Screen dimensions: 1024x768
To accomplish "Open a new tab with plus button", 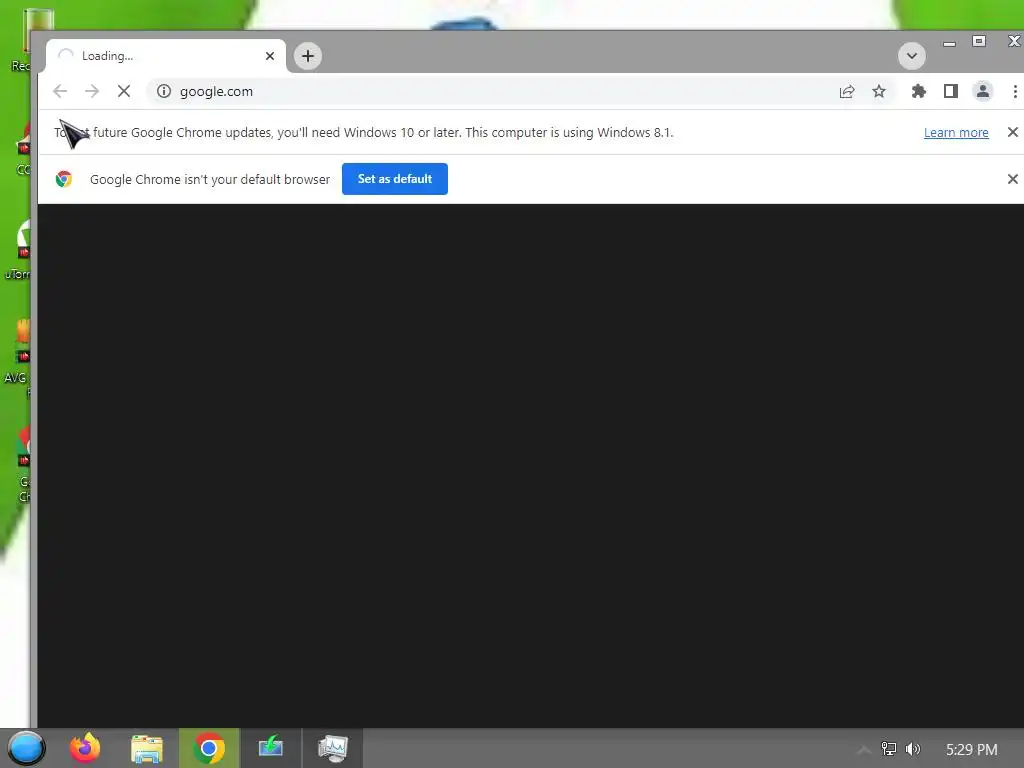I will pyautogui.click(x=308, y=56).
